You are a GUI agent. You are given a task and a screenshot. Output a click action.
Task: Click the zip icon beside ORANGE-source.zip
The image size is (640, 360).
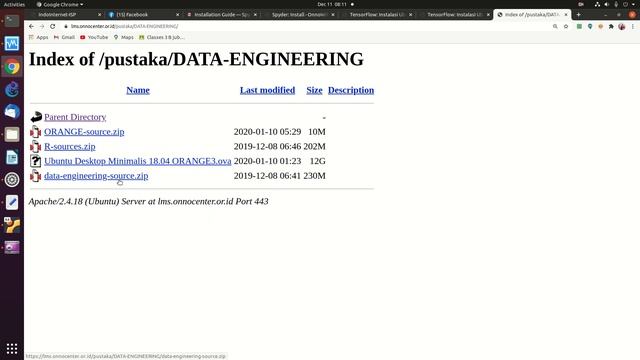pyautogui.click(x=36, y=132)
